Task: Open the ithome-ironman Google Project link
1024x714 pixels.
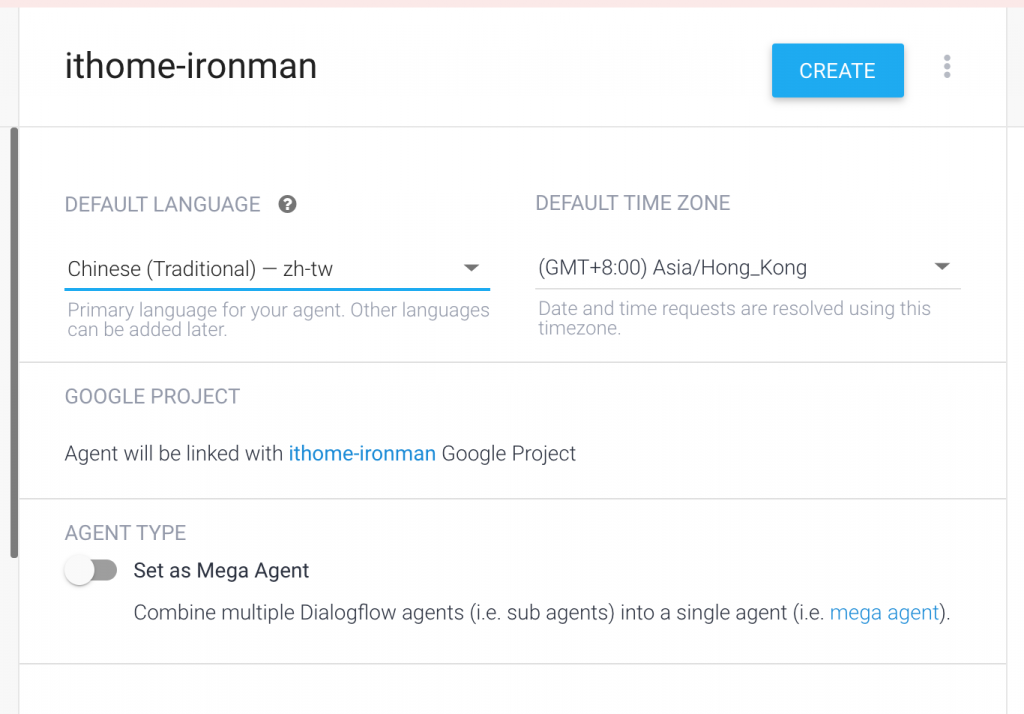Action: pyautogui.click(x=362, y=453)
